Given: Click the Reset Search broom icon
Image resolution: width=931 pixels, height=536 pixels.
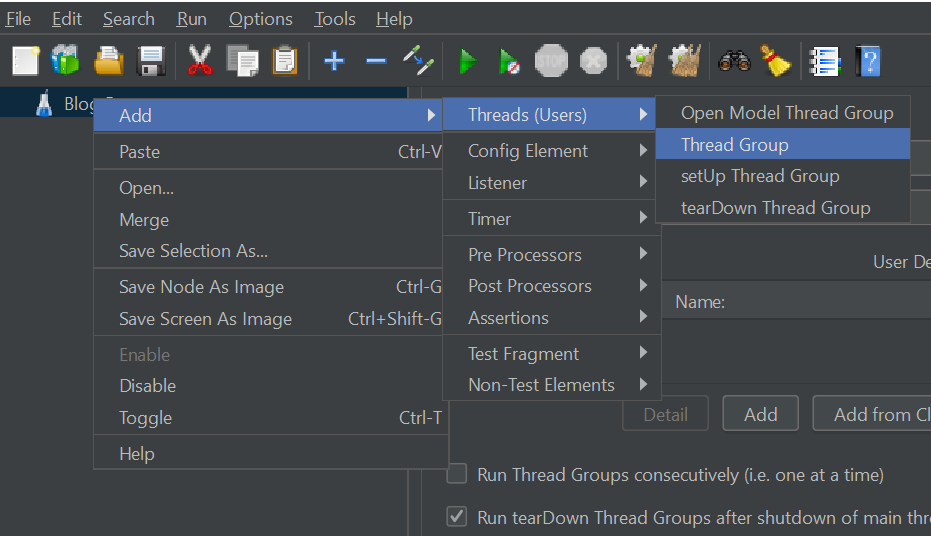Looking at the screenshot, I should click(x=776, y=61).
